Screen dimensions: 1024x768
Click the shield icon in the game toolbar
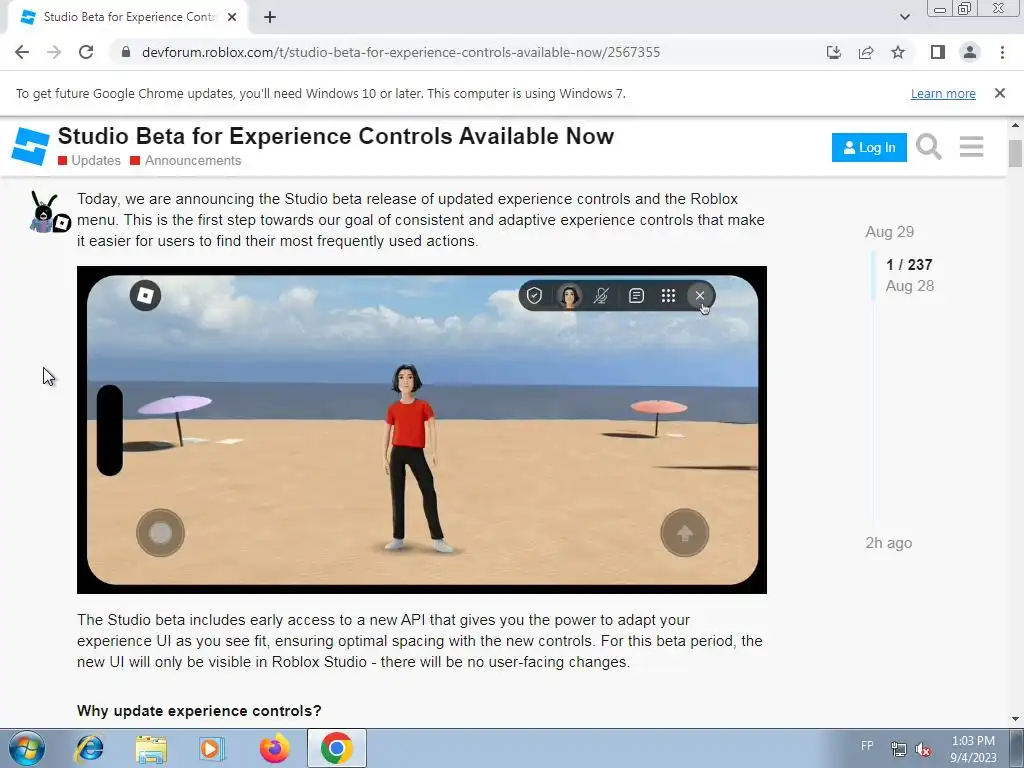(534, 296)
